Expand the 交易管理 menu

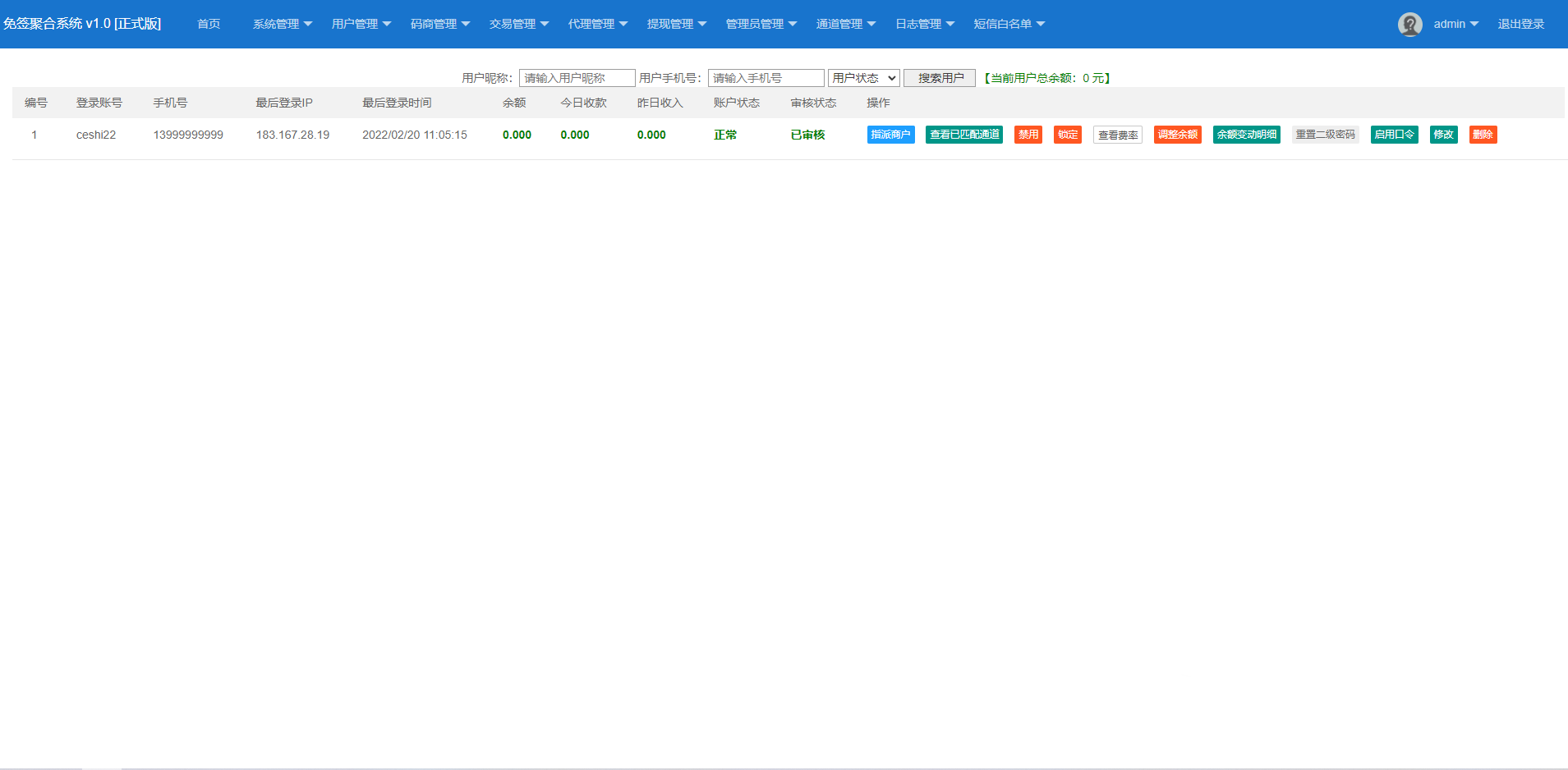pos(519,24)
